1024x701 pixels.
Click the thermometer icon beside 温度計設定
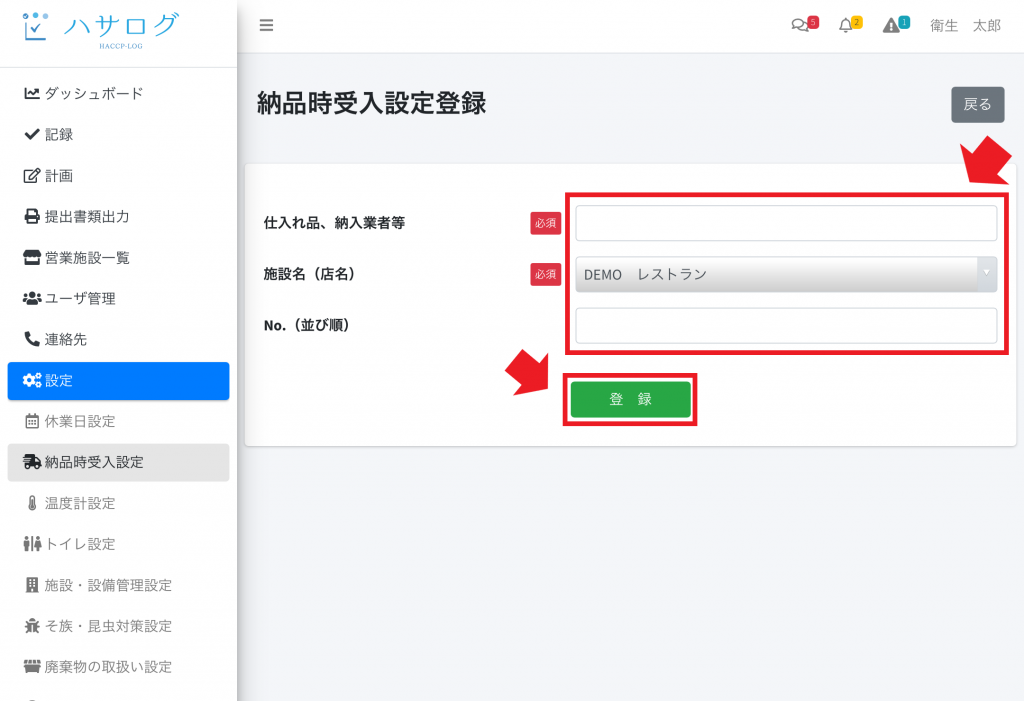[x=32, y=503]
